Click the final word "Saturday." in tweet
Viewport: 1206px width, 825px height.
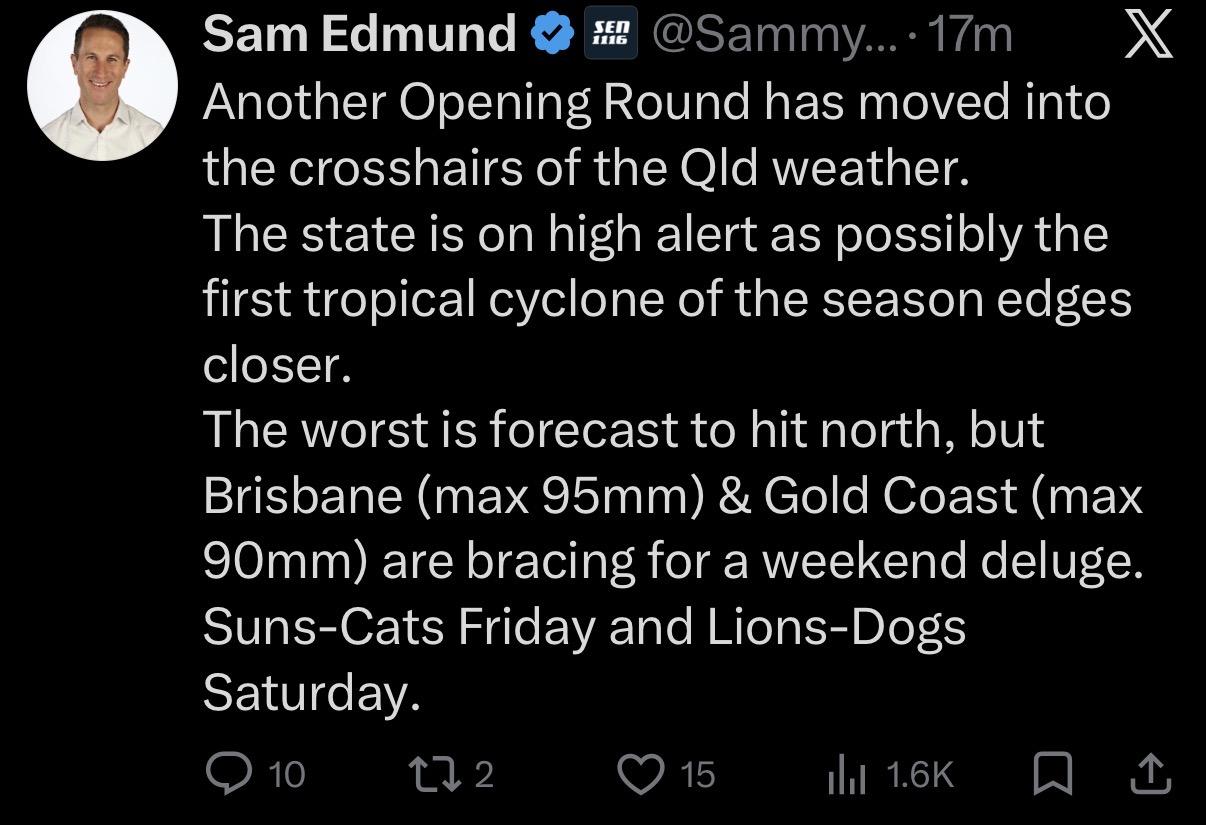[310, 693]
